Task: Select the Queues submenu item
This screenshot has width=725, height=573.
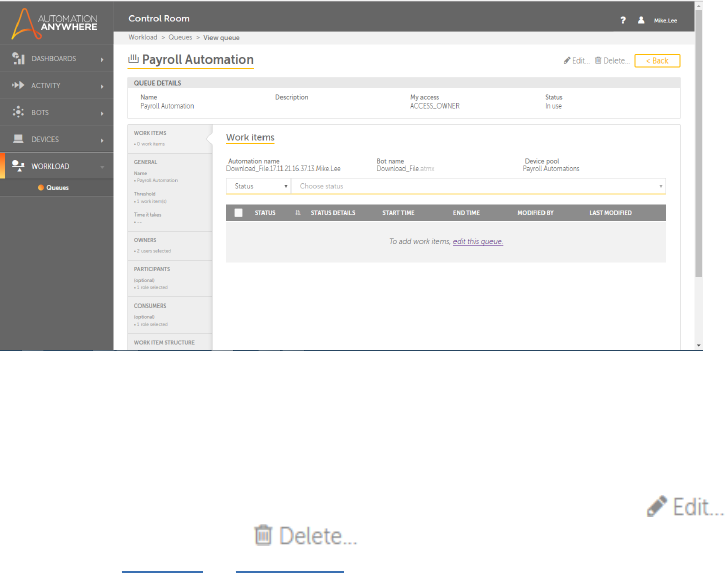Action: (x=56, y=187)
